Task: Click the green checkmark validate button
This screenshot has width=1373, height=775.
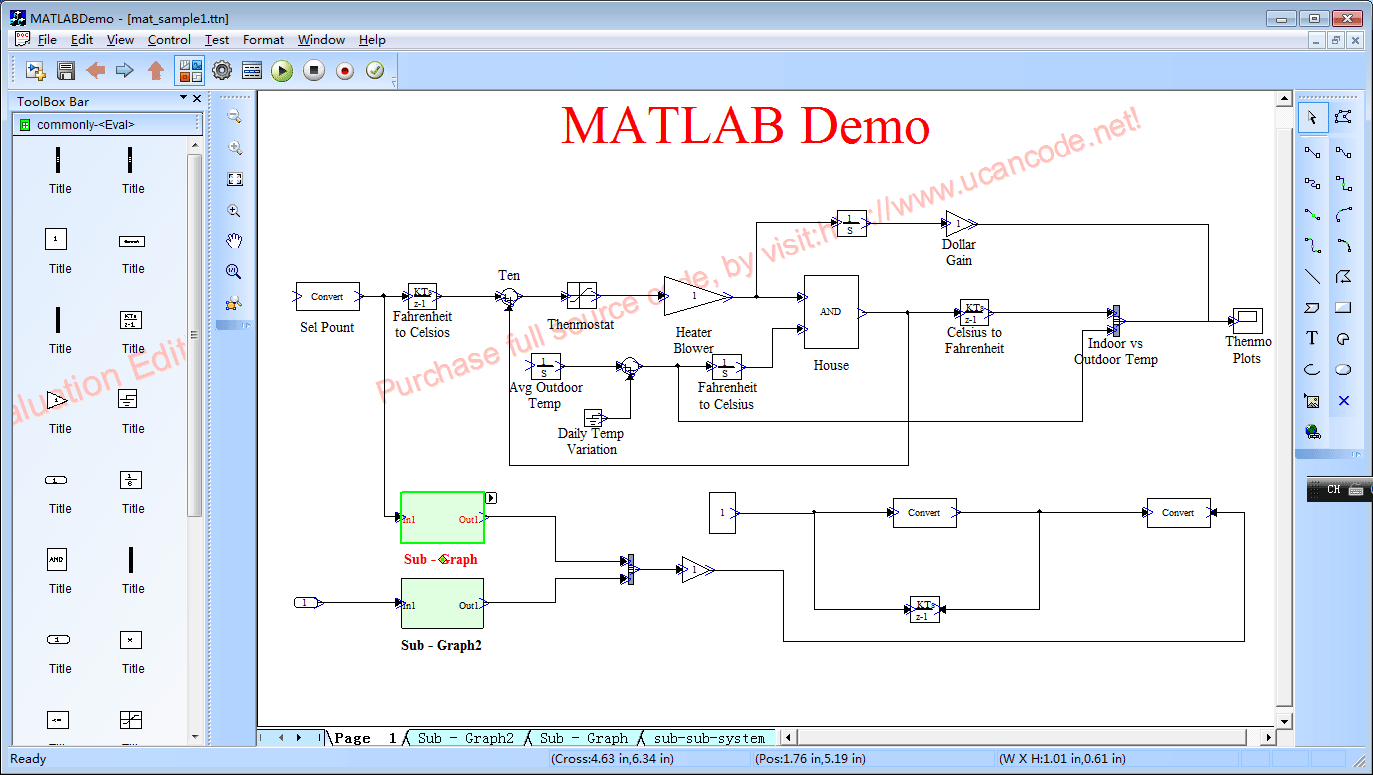Action: click(x=375, y=70)
